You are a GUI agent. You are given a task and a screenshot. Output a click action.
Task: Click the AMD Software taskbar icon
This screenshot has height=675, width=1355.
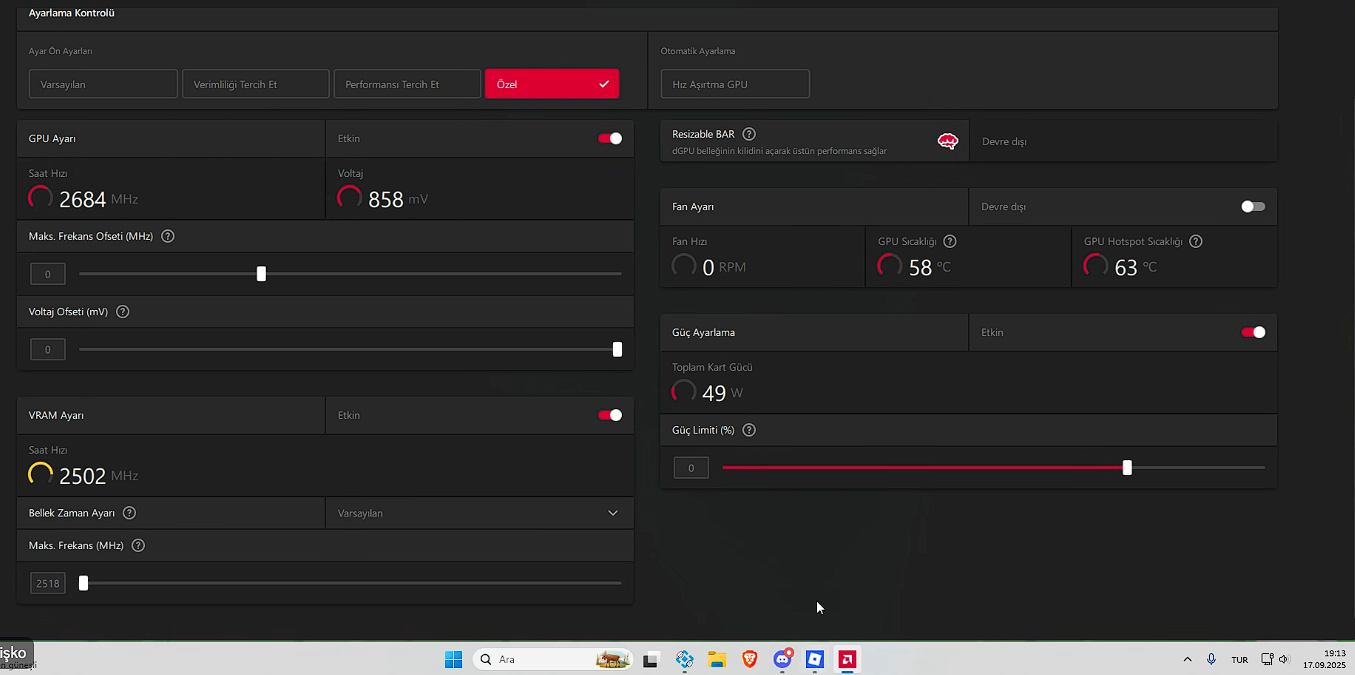tap(847, 659)
